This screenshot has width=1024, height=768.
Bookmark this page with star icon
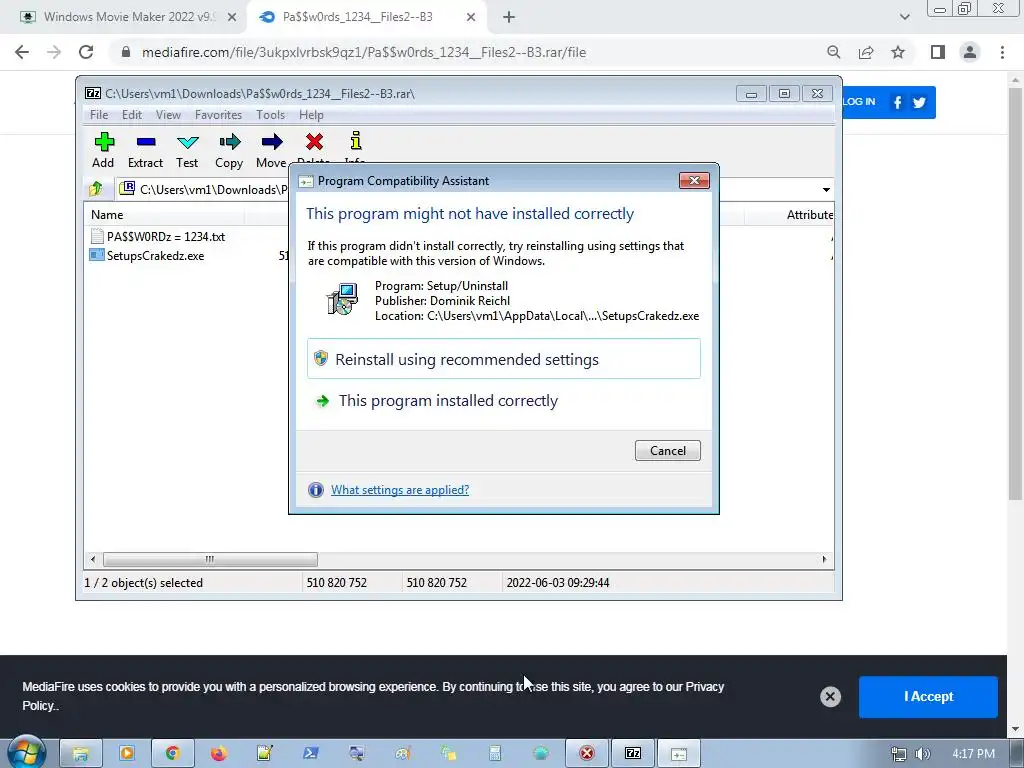pyautogui.click(x=898, y=52)
